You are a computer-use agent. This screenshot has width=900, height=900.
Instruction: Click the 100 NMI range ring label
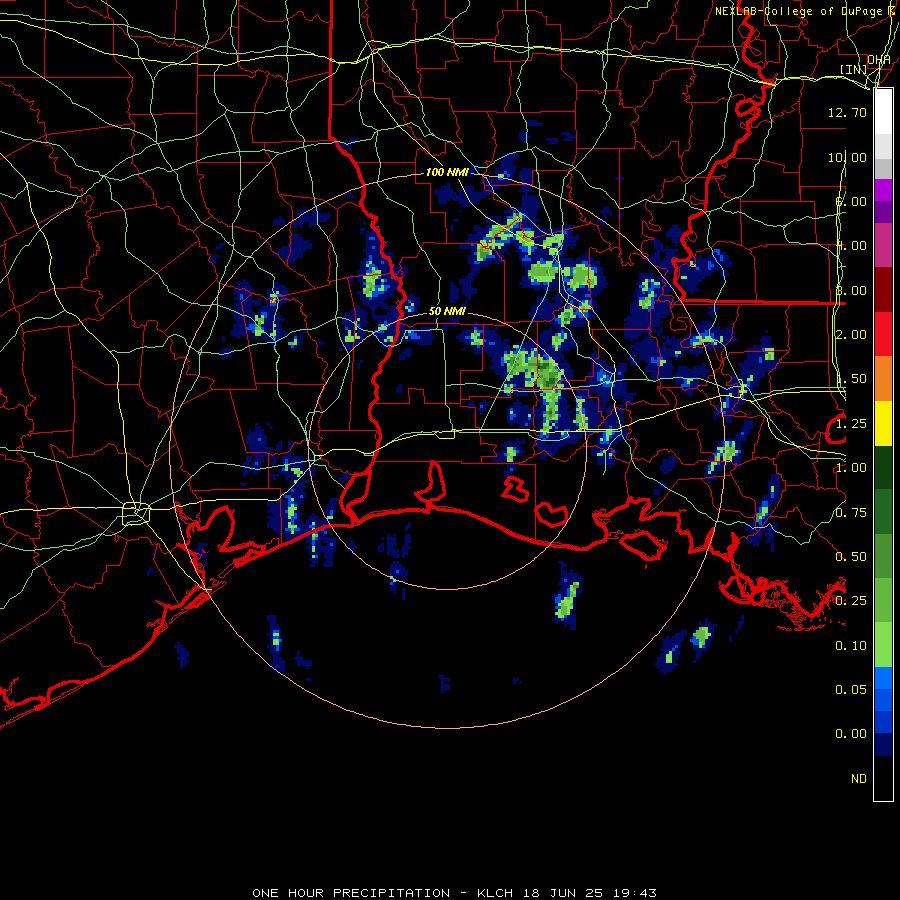point(447,172)
